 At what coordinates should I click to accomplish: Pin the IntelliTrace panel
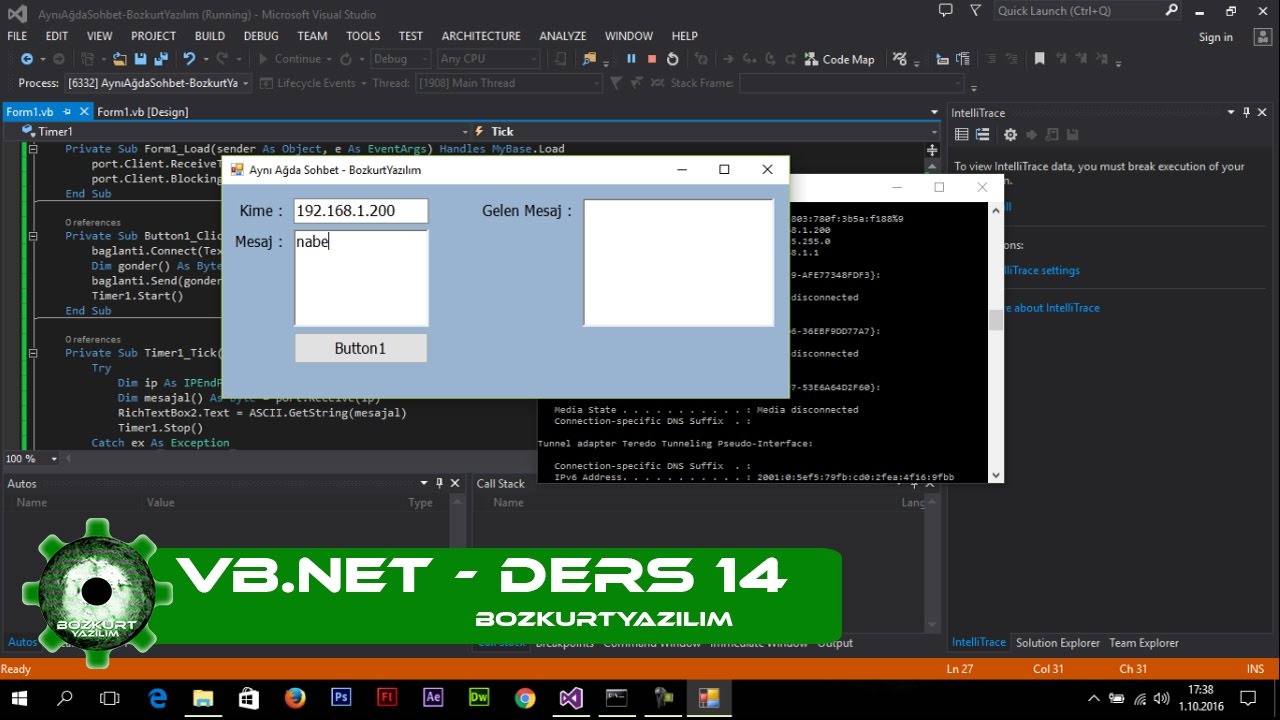point(1247,112)
